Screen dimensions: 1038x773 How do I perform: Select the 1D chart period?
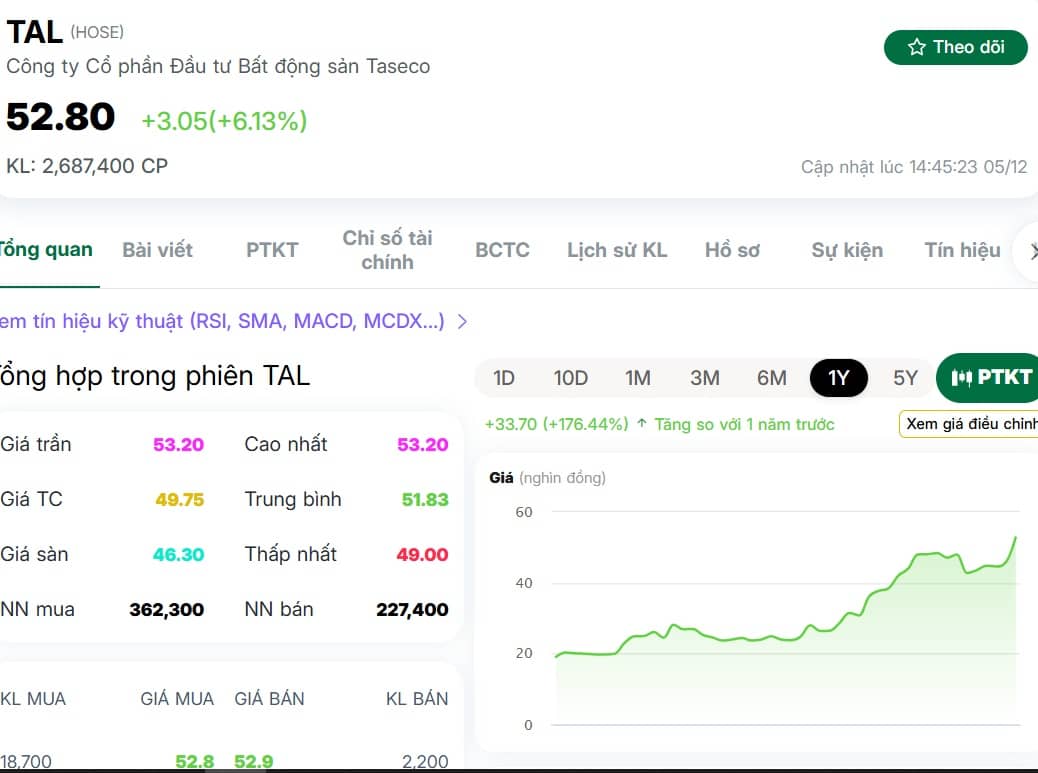pyautogui.click(x=504, y=378)
